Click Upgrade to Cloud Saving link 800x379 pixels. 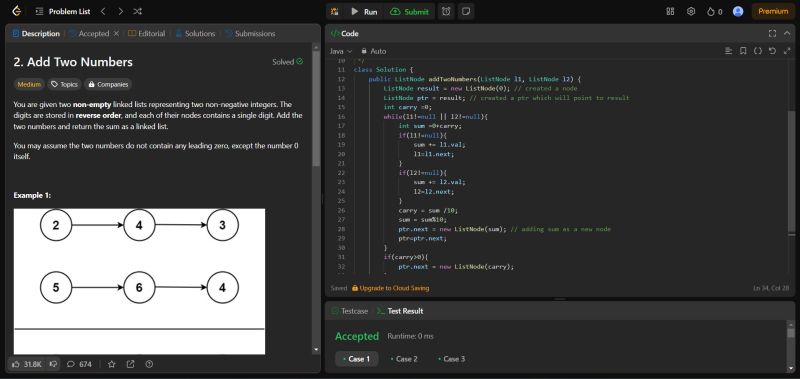pyautogui.click(x=390, y=288)
